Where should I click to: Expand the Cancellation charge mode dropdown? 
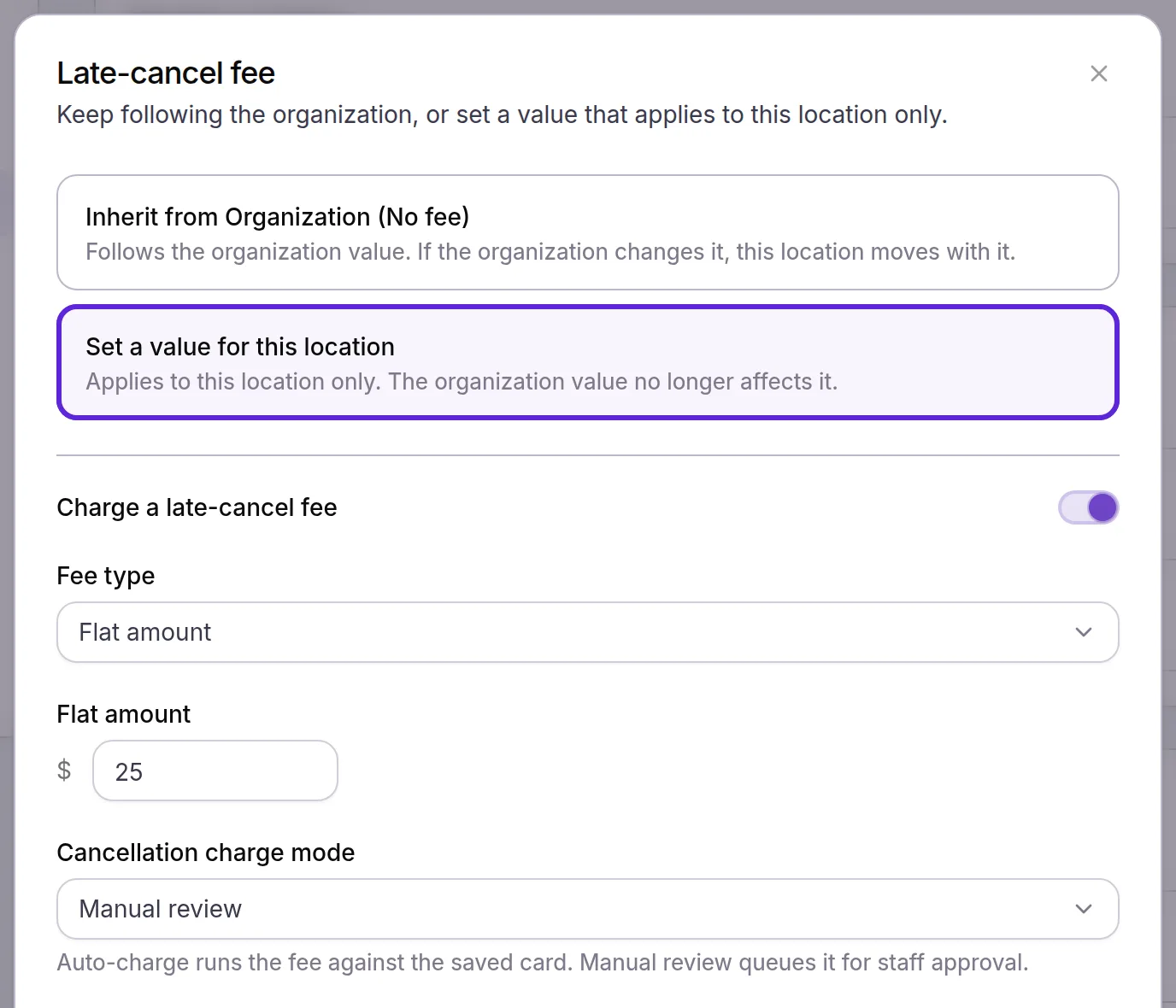click(588, 909)
